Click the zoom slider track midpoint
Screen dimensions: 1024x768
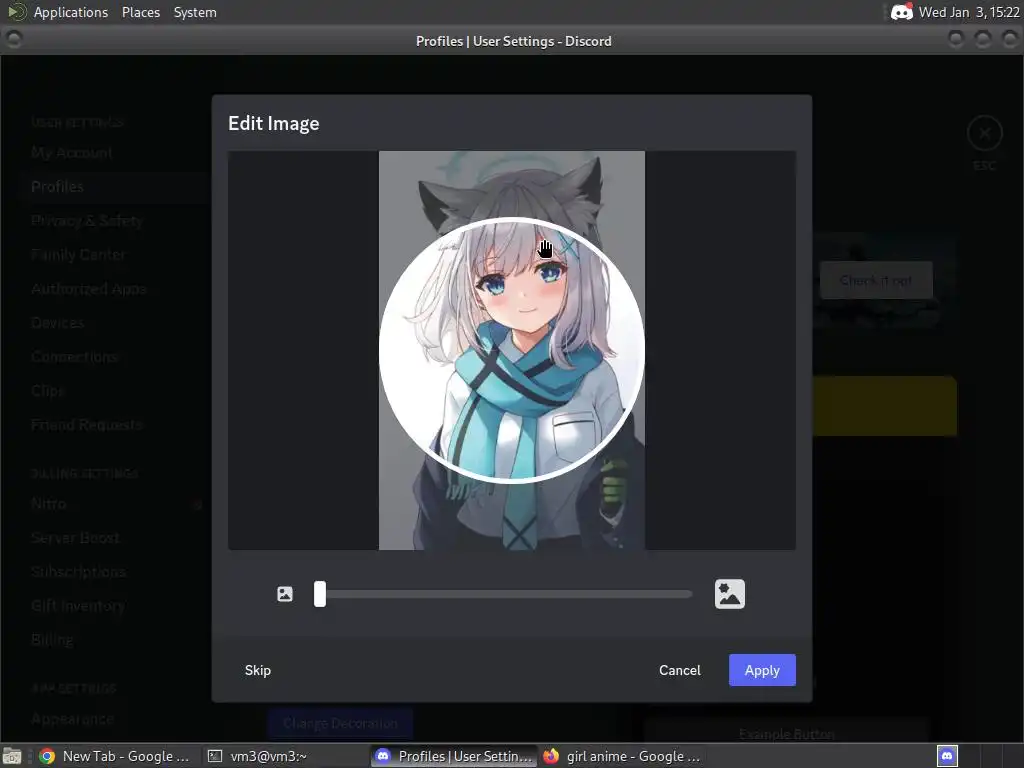click(503, 594)
